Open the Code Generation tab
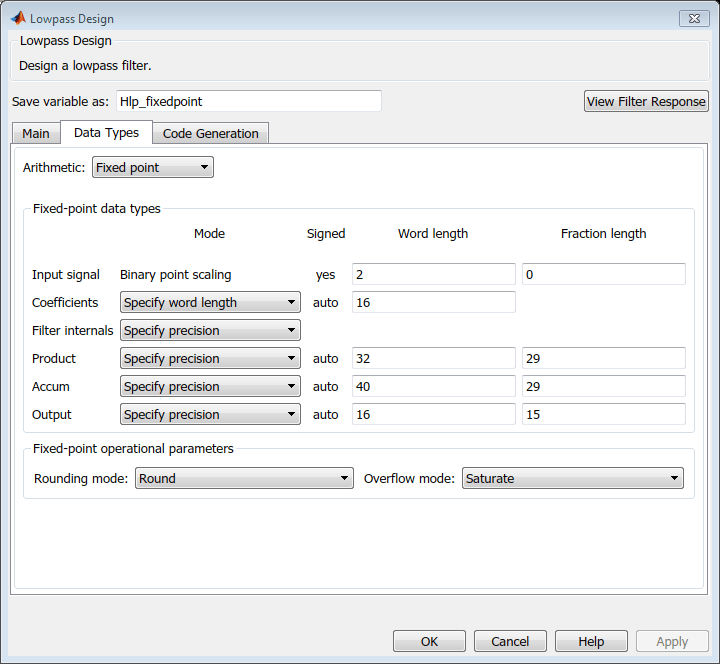 tap(210, 133)
